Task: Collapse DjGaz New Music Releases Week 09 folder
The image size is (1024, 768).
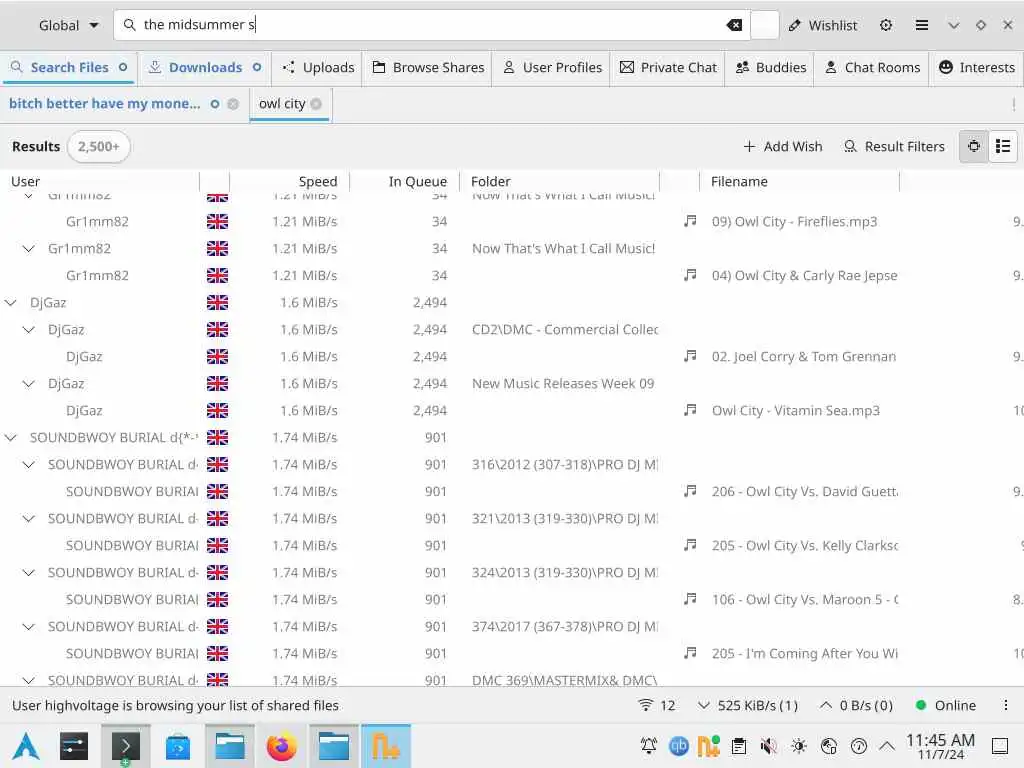Action: click(x=28, y=384)
